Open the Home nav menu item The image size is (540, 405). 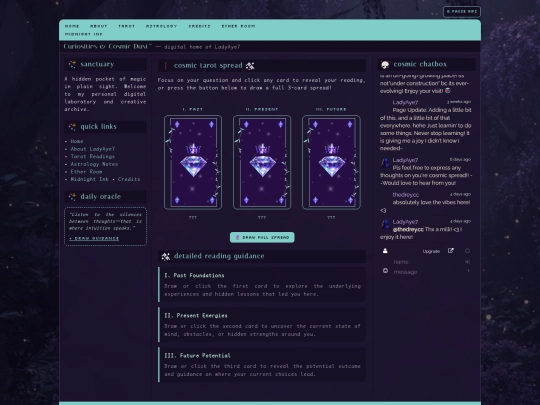72,26
